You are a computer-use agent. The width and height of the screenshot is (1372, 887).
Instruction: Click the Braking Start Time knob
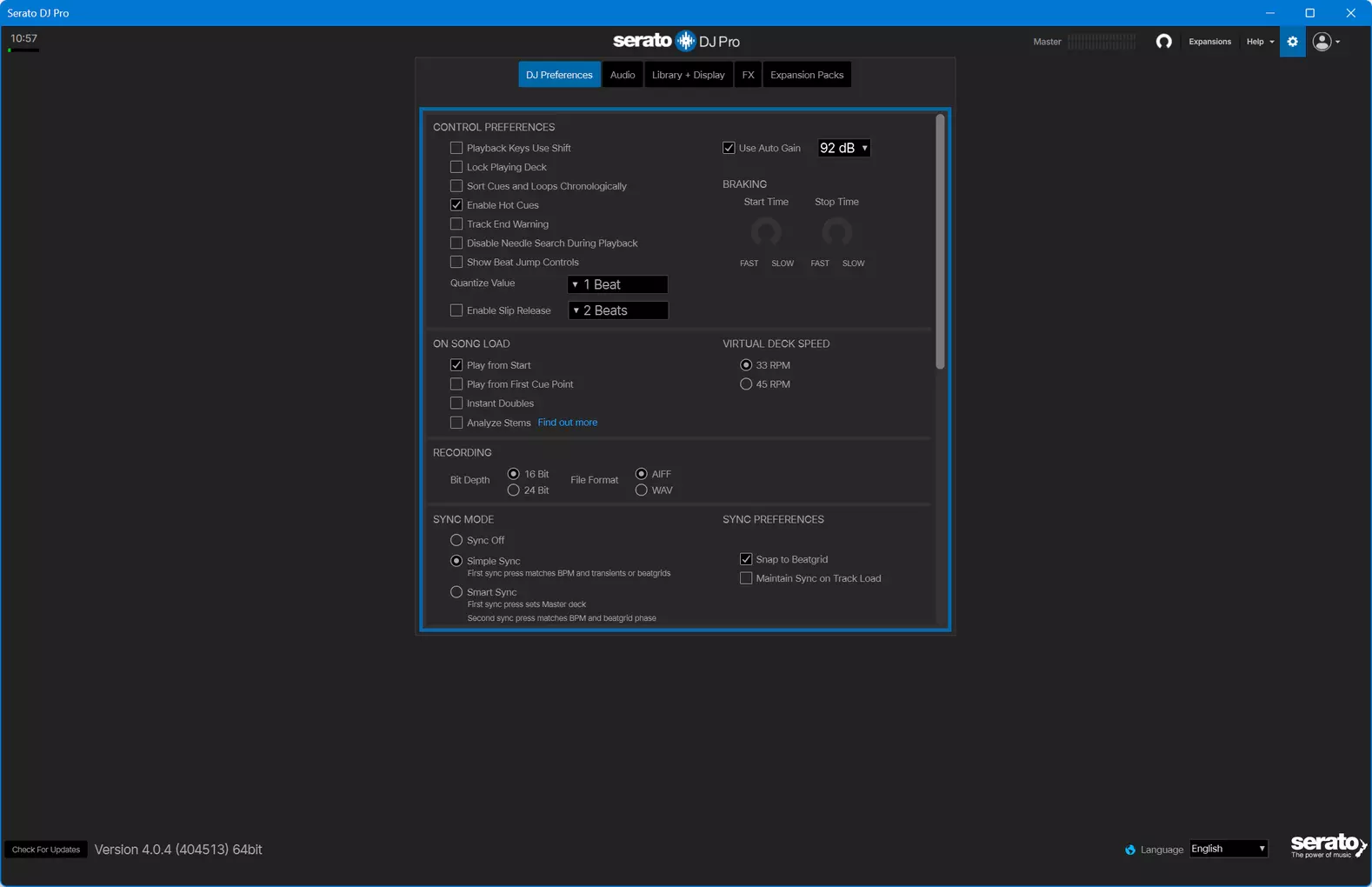pyautogui.click(x=766, y=232)
